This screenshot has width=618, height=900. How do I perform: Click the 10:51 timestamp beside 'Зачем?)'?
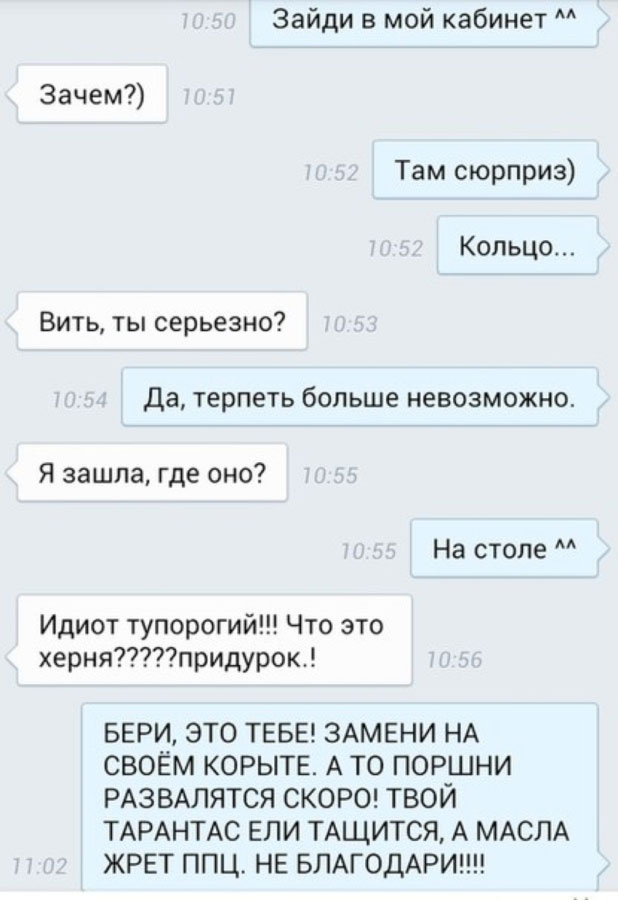(x=208, y=99)
